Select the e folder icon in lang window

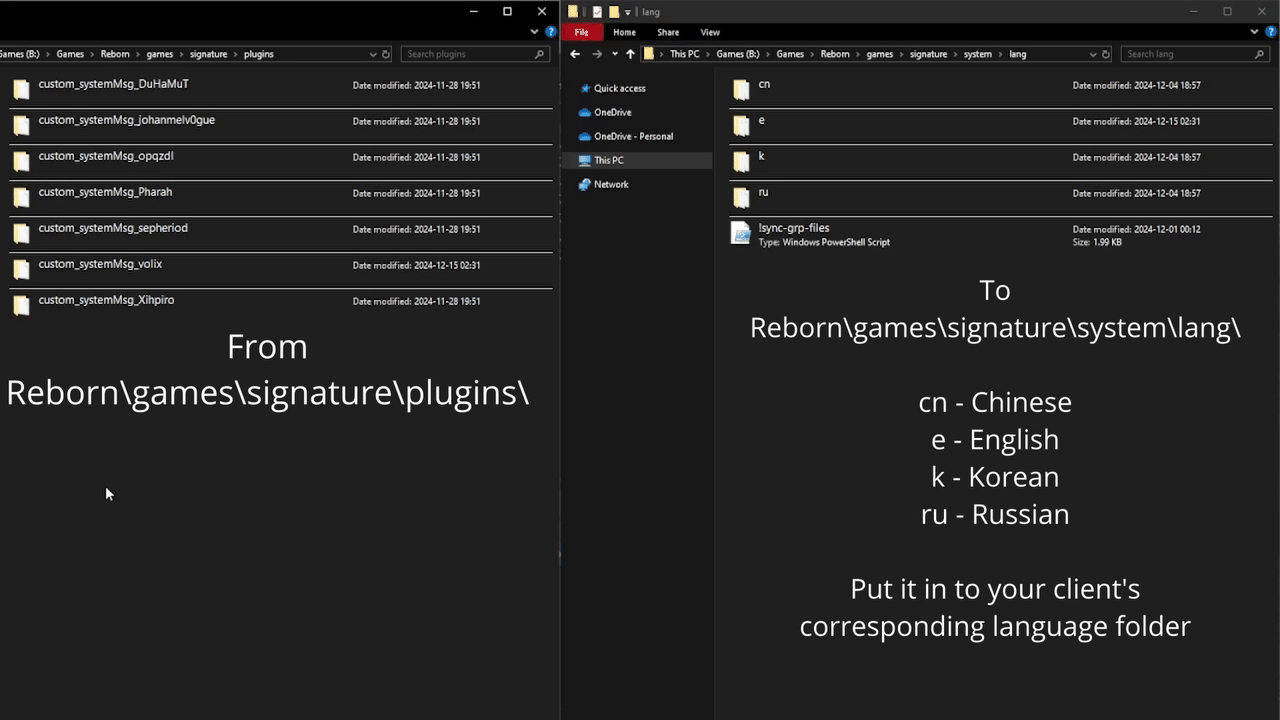741,126
